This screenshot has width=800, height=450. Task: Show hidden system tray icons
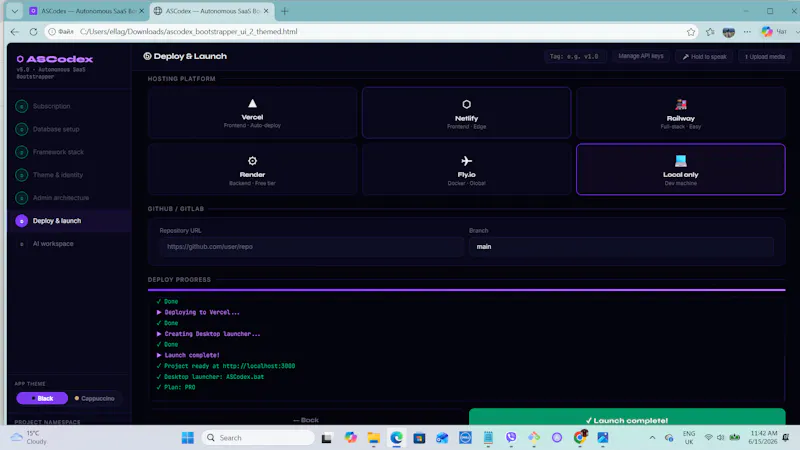click(x=652, y=438)
